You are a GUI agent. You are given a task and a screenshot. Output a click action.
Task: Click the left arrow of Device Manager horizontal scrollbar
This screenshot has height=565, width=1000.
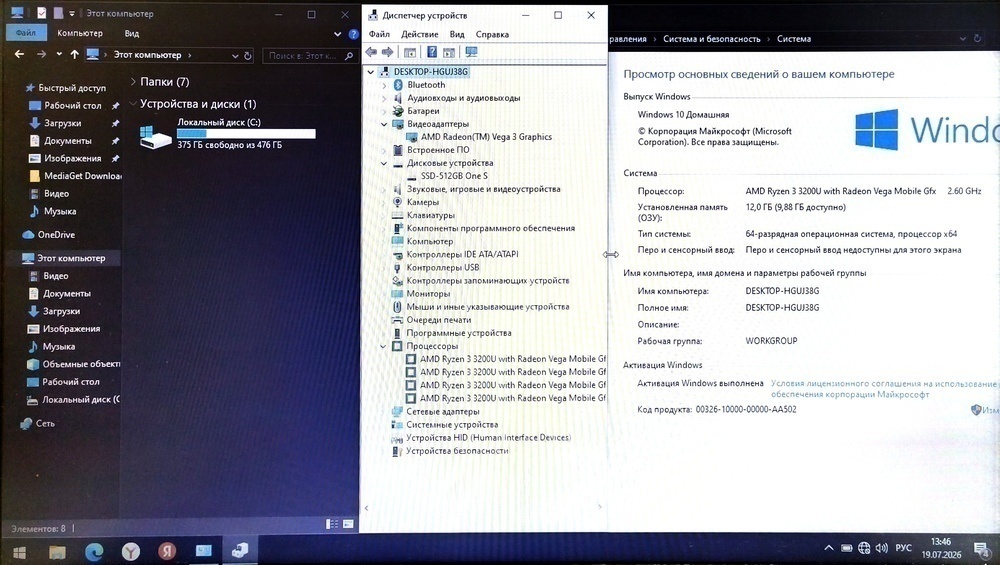tap(366, 508)
